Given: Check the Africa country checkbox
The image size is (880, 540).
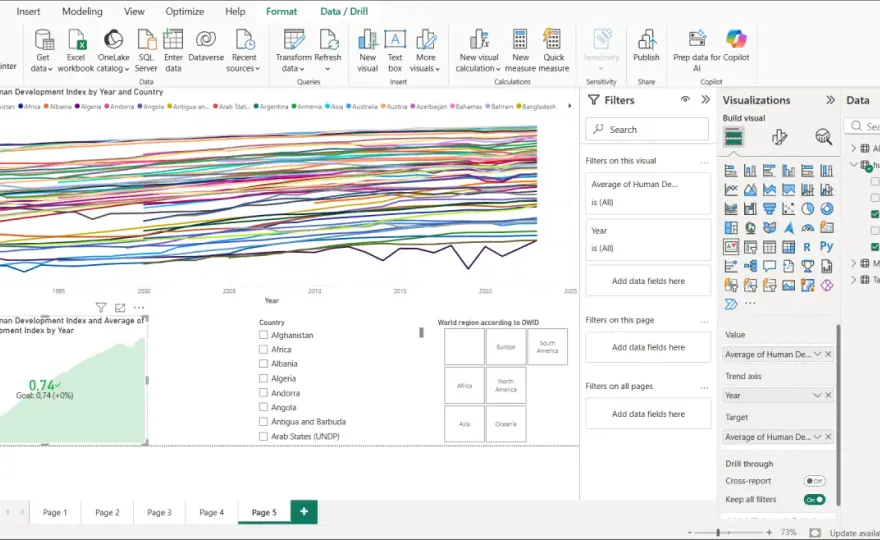Looking at the screenshot, I should click(263, 349).
